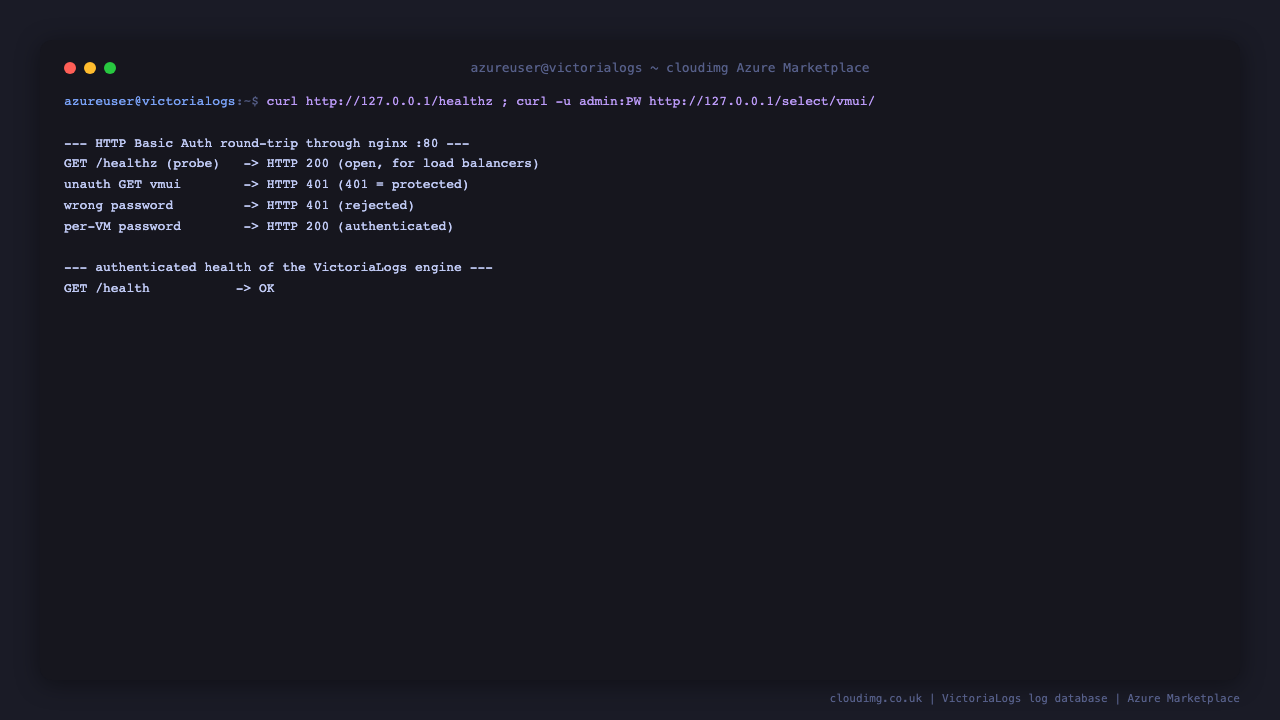Viewport: 1280px width, 720px height.
Task: Click the terminal title azureuser@victorialogs
Action: pos(670,68)
